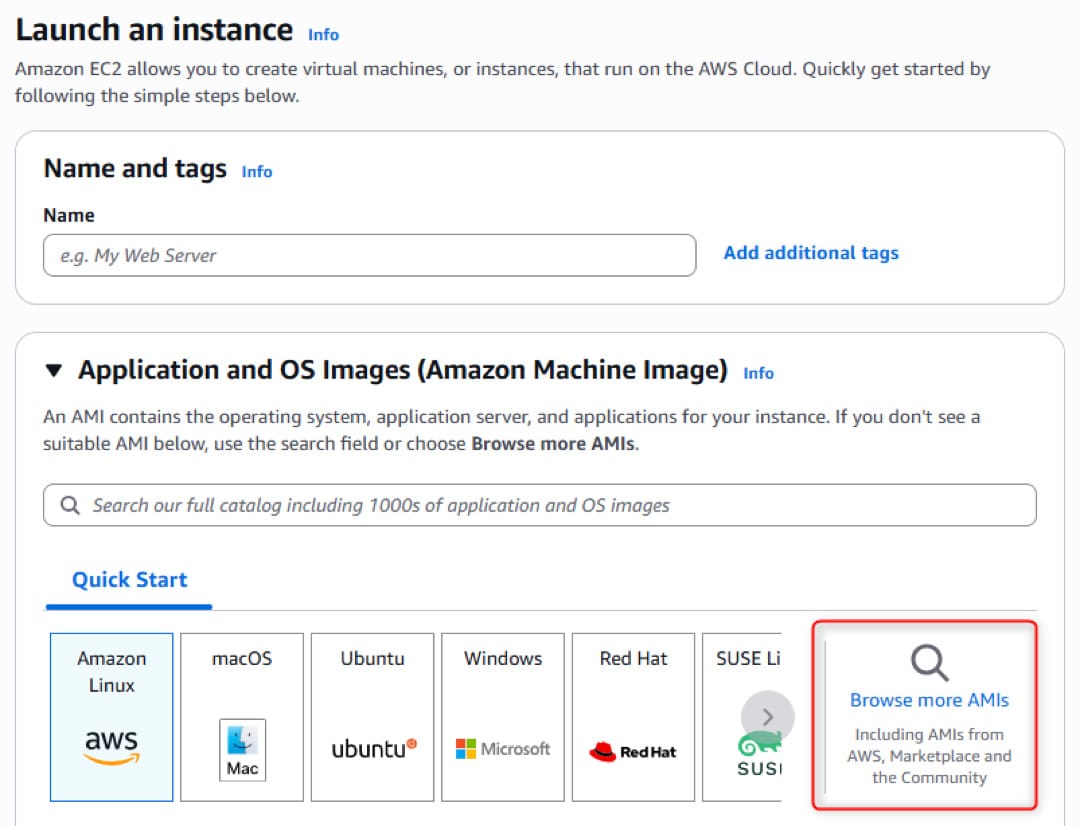This screenshot has width=1080, height=826.
Task: Select the Ubuntu AMI tile
Action: [x=372, y=717]
